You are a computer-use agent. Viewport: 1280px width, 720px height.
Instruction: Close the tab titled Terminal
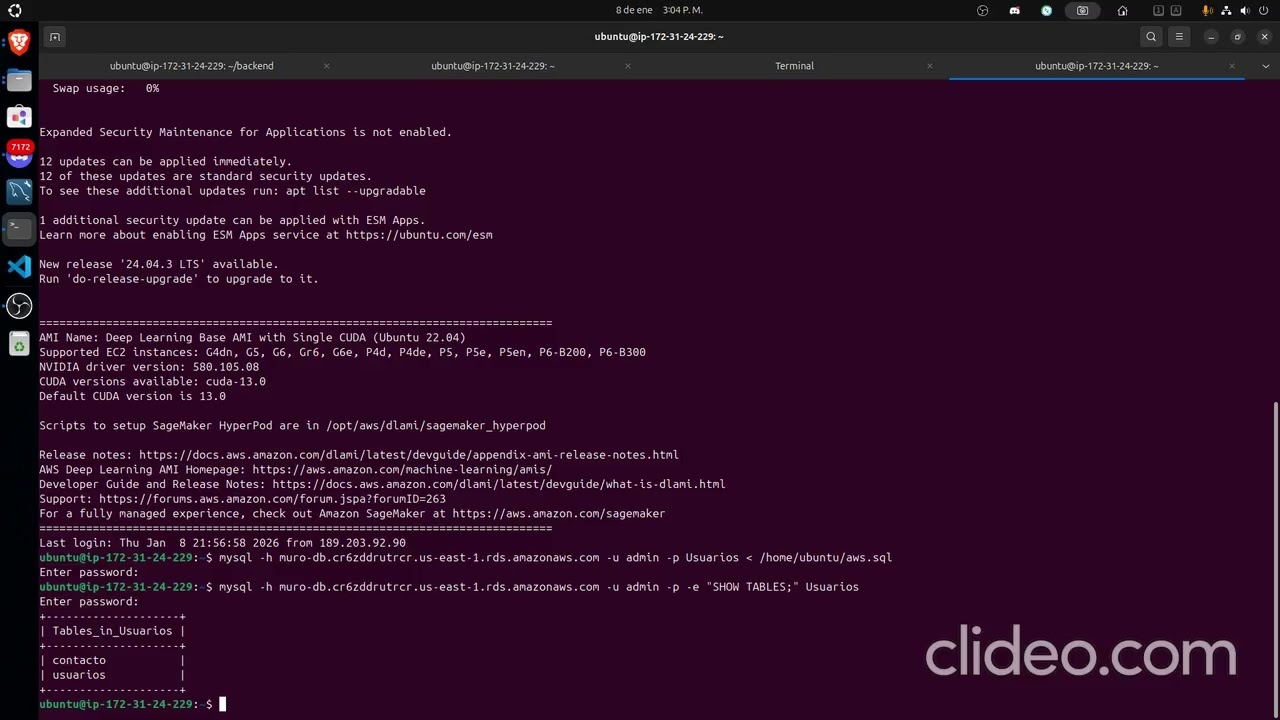pyautogui.click(x=929, y=66)
